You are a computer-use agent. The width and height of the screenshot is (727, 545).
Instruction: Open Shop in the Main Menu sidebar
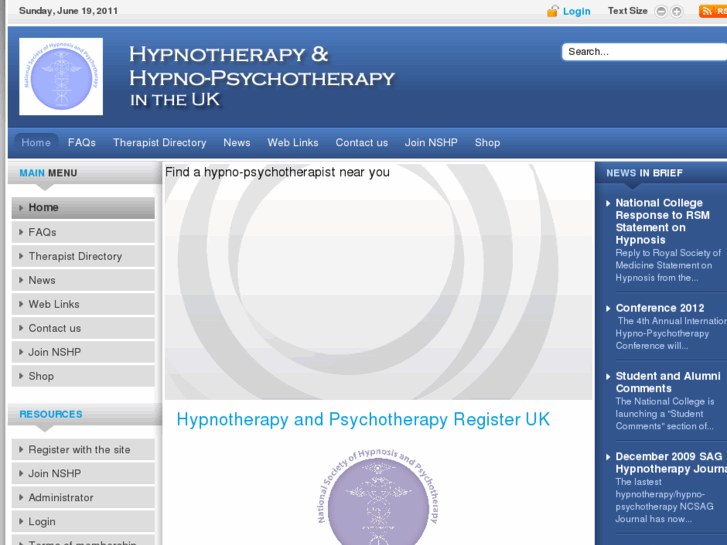pyautogui.click(x=83, y=376)
